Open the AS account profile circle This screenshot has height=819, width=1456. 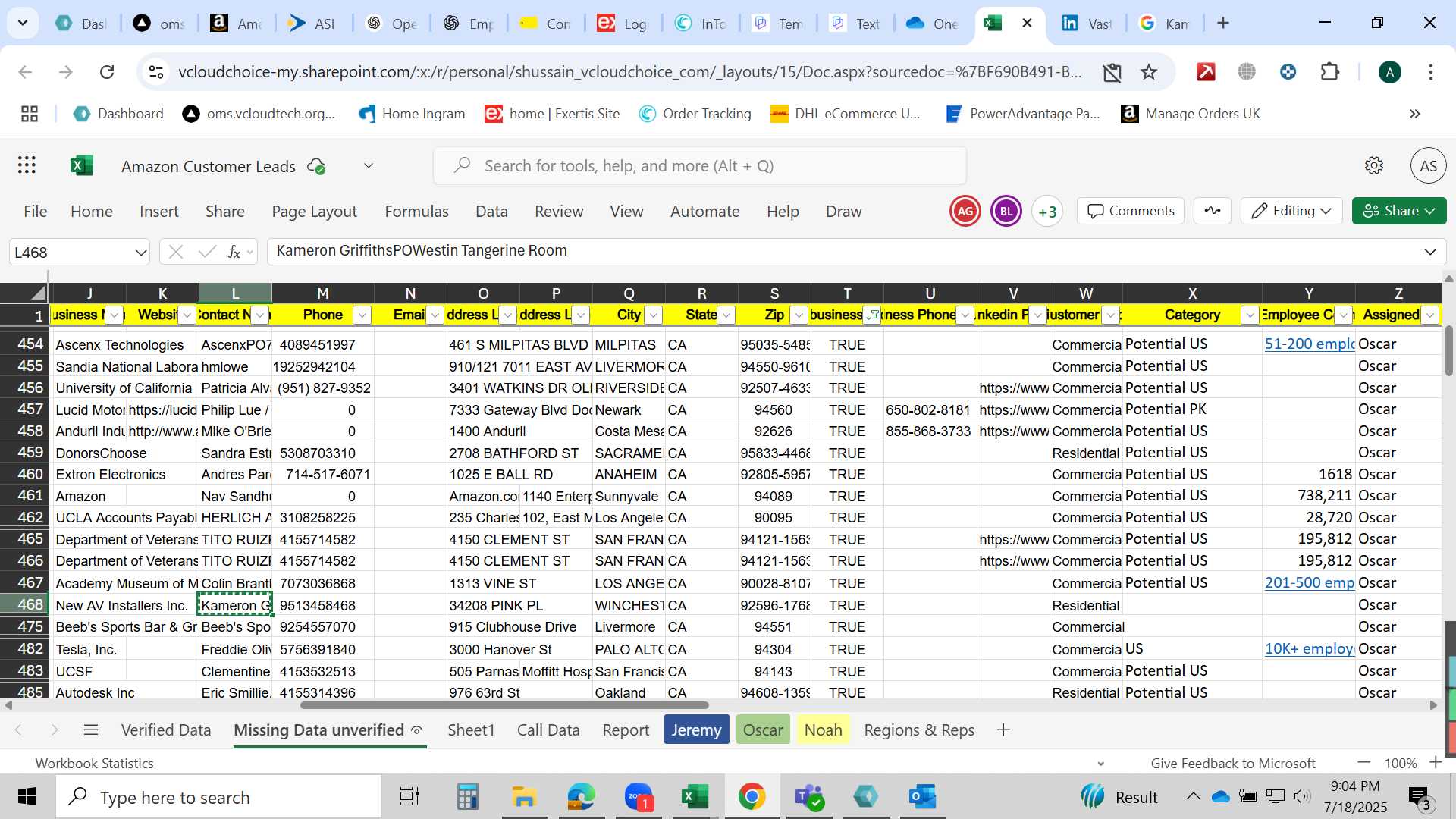1428,165
